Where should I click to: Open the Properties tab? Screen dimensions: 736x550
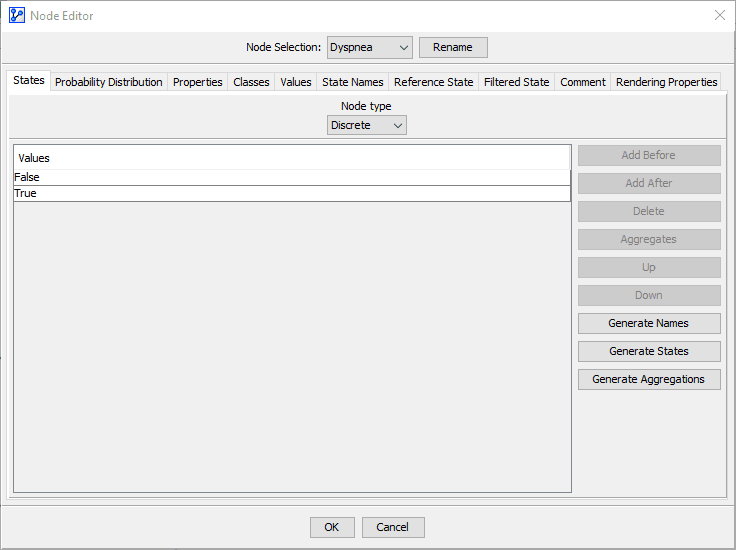(x=198, y=82)
